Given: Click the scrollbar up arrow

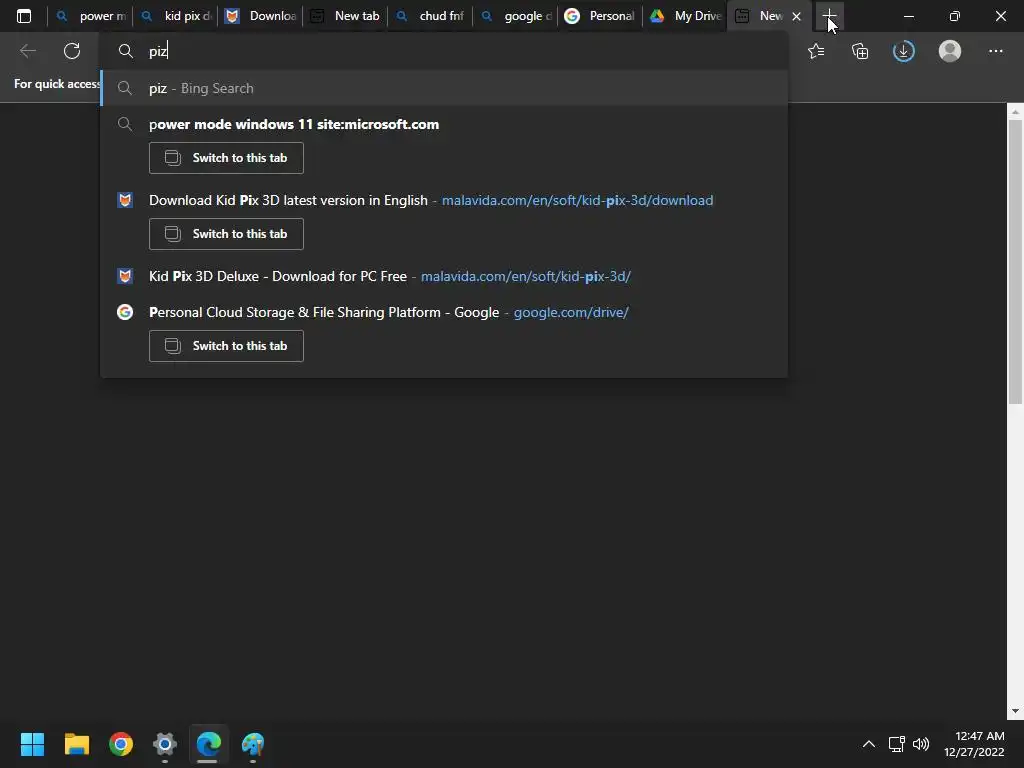Looking at the screenshot, I should [x=1015, y=112].
